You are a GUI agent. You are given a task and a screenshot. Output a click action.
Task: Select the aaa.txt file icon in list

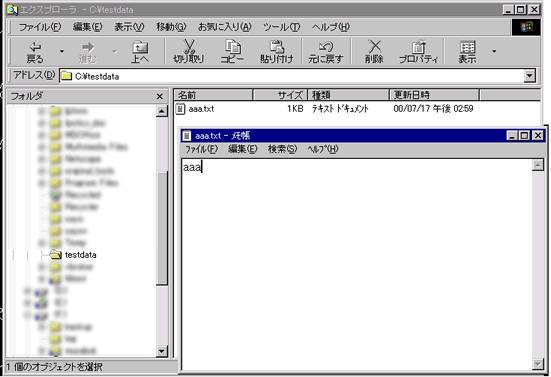coord(180,109)
